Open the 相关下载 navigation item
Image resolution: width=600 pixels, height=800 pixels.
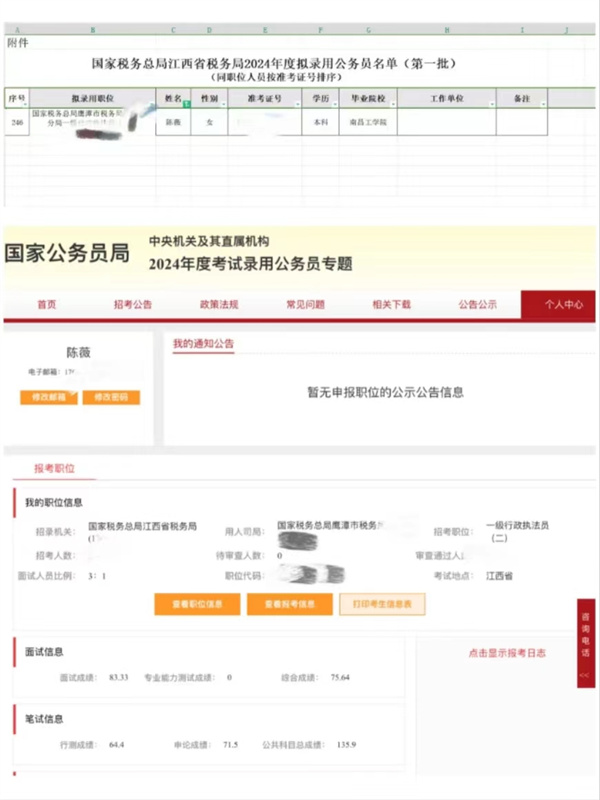click(391, 305)
